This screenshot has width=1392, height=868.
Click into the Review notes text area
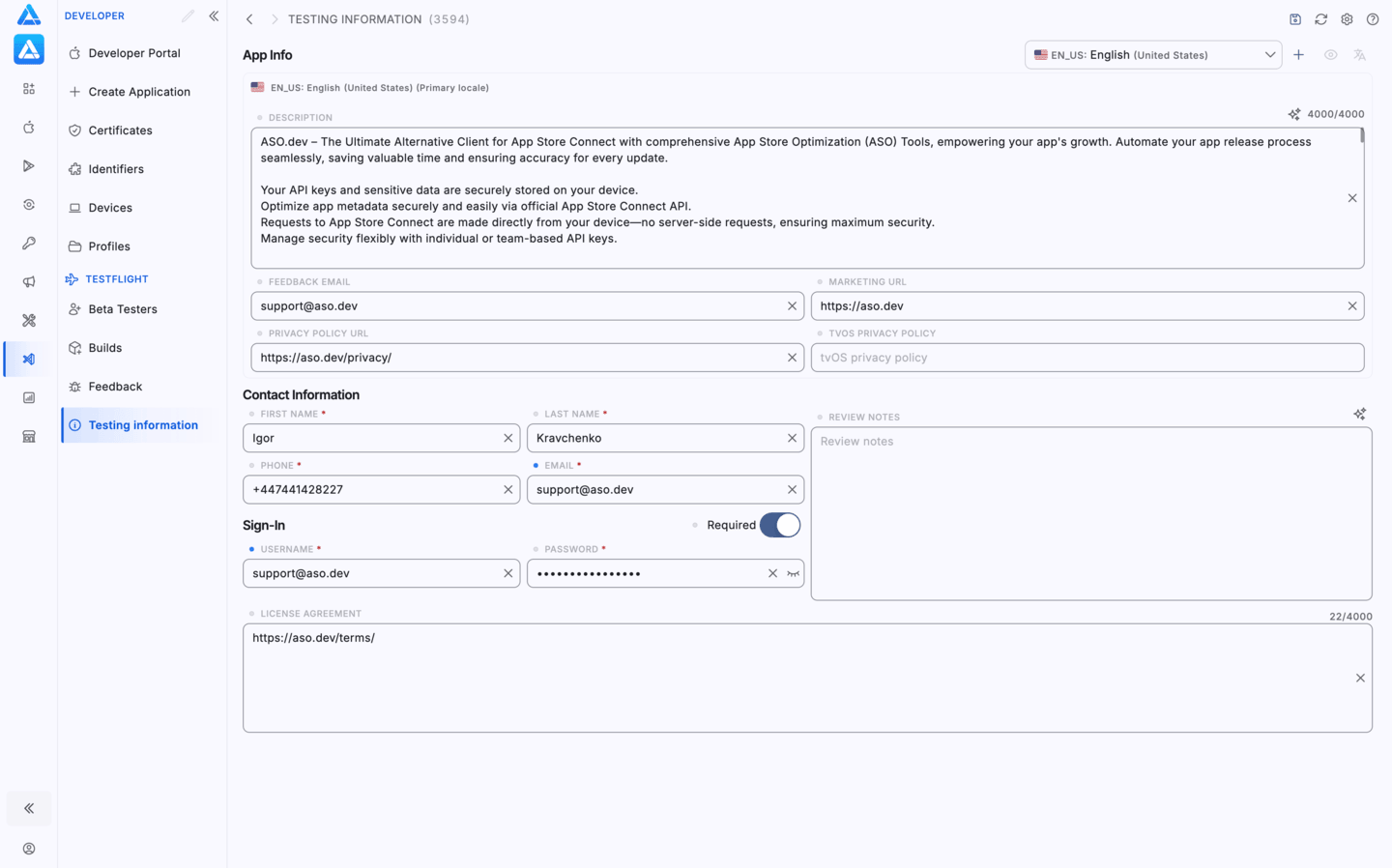point(1091,514)
